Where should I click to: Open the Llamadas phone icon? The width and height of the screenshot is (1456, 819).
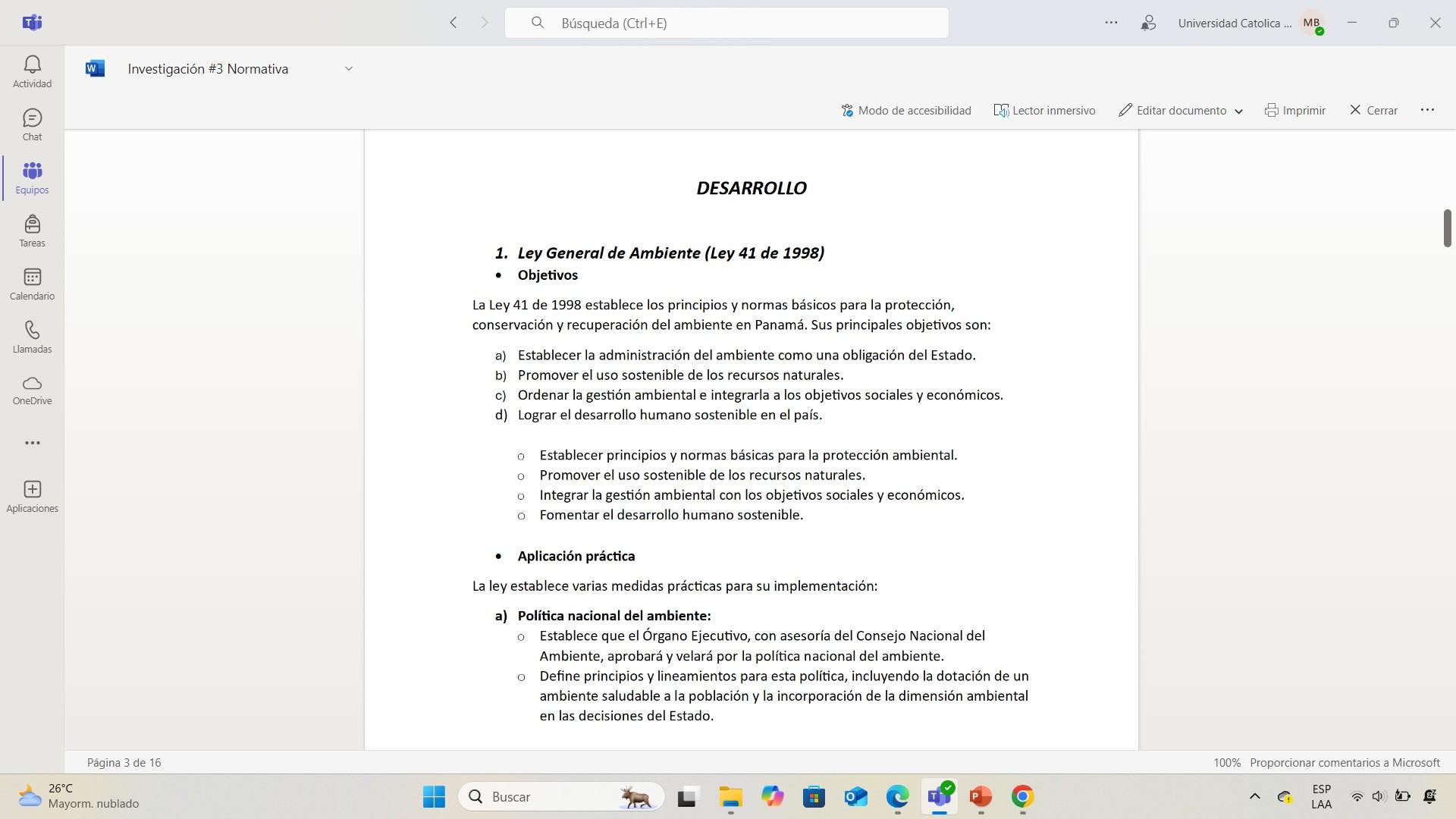[x=32, y=337]
